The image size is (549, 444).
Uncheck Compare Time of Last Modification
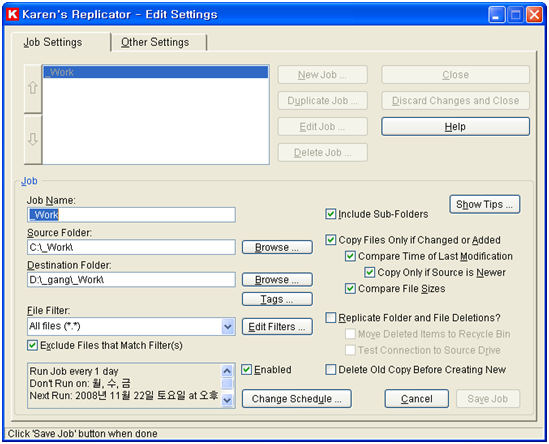pyautogui.click(x=350, y=256)
